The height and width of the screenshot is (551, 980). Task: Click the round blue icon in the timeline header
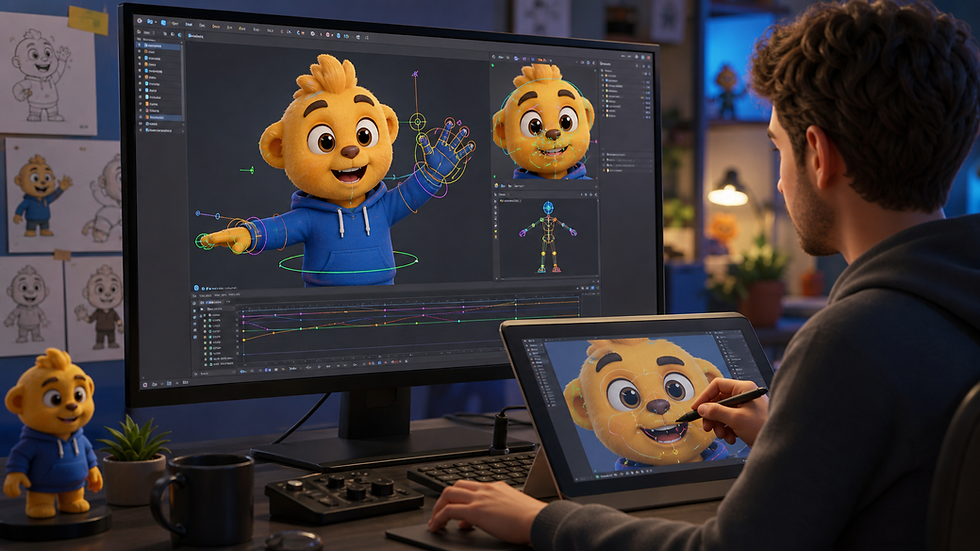pyautogui.click(x=196, y=288)
